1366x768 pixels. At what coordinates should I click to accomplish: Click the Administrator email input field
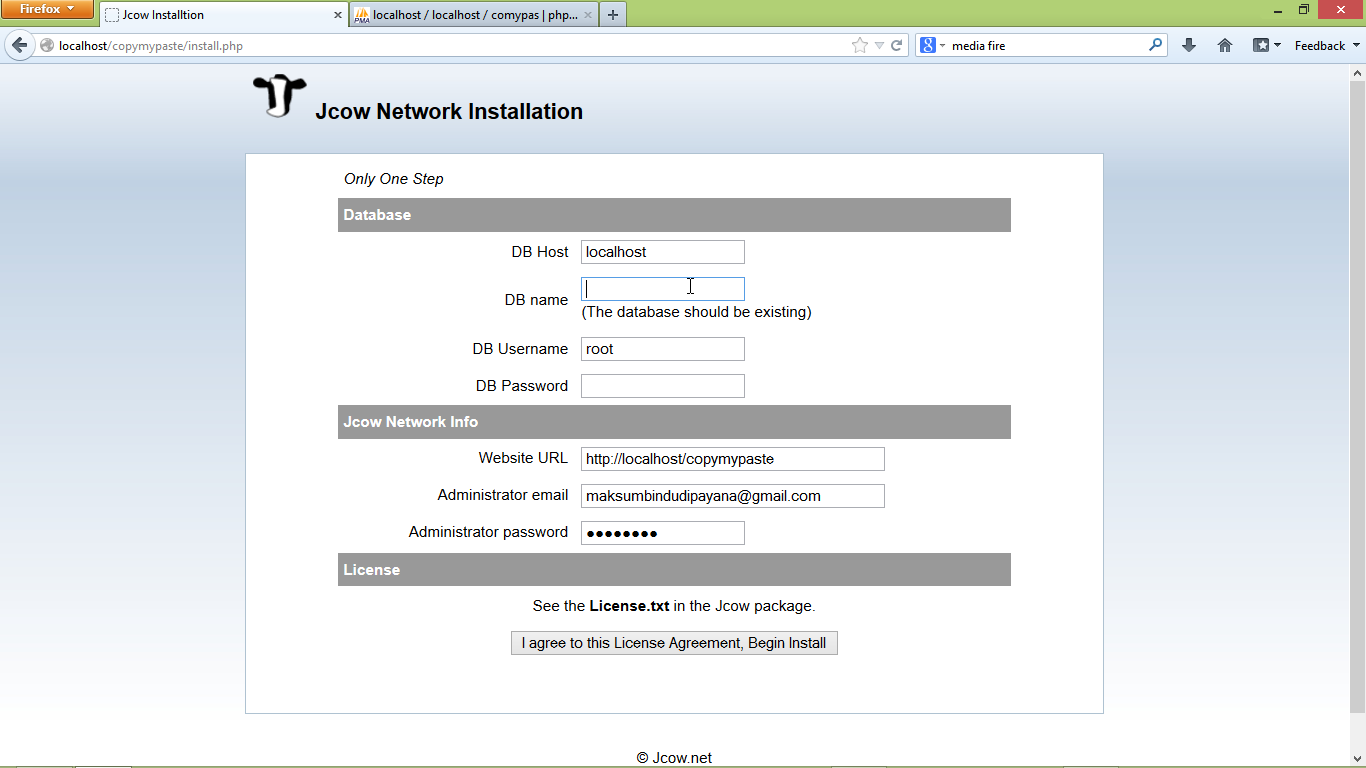click(x=733, y=496)
